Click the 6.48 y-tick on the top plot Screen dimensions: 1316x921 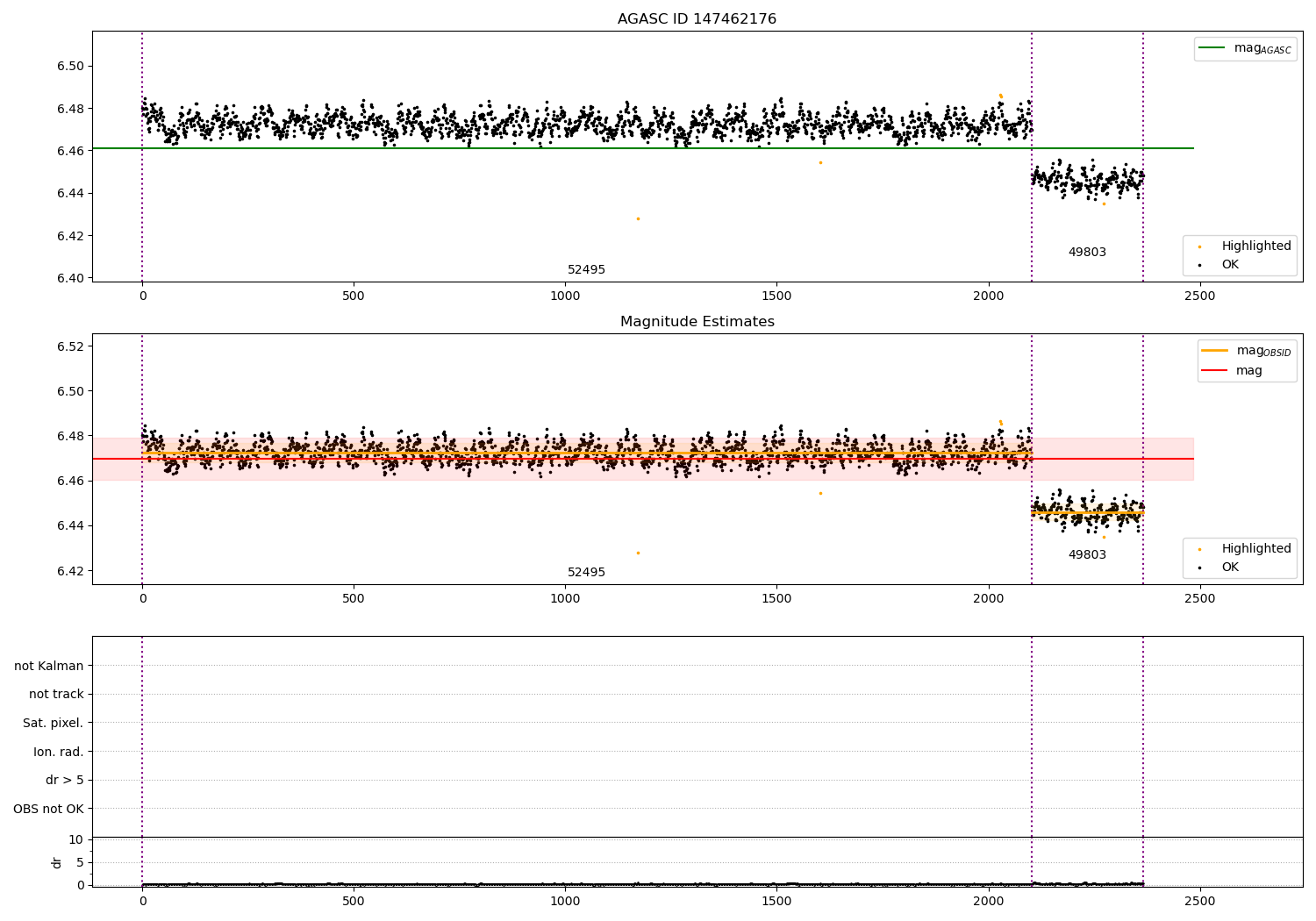69,109
